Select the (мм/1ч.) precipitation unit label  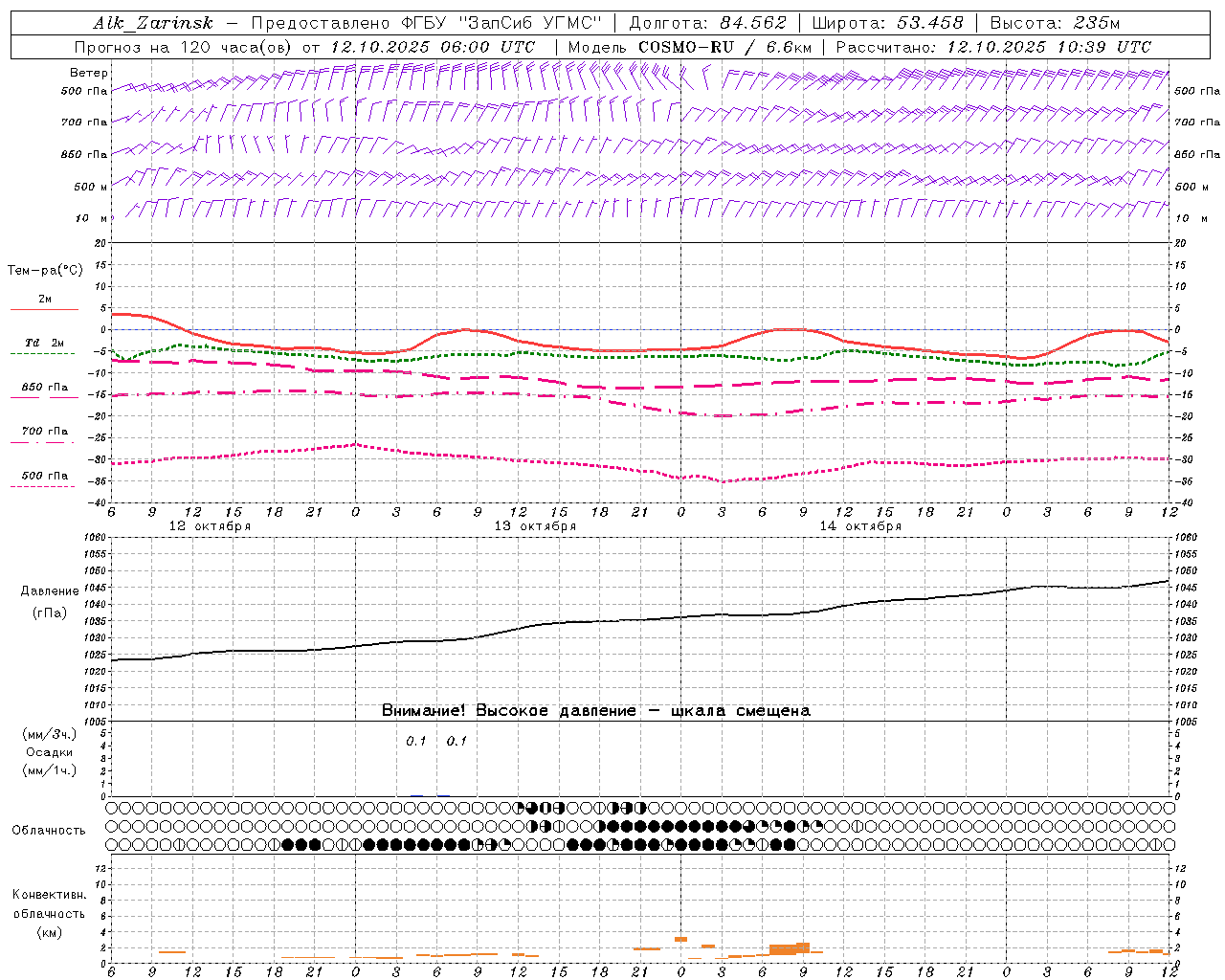(x=50, y=771)
